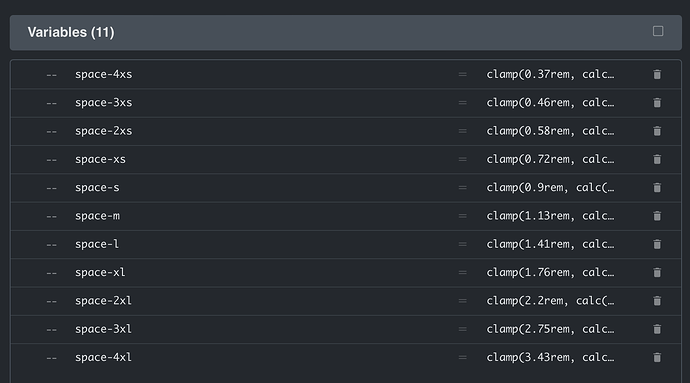The image size is (690, 383).
Task: Collapse the Variables (11) section header
Action: (x=346, y=33)
